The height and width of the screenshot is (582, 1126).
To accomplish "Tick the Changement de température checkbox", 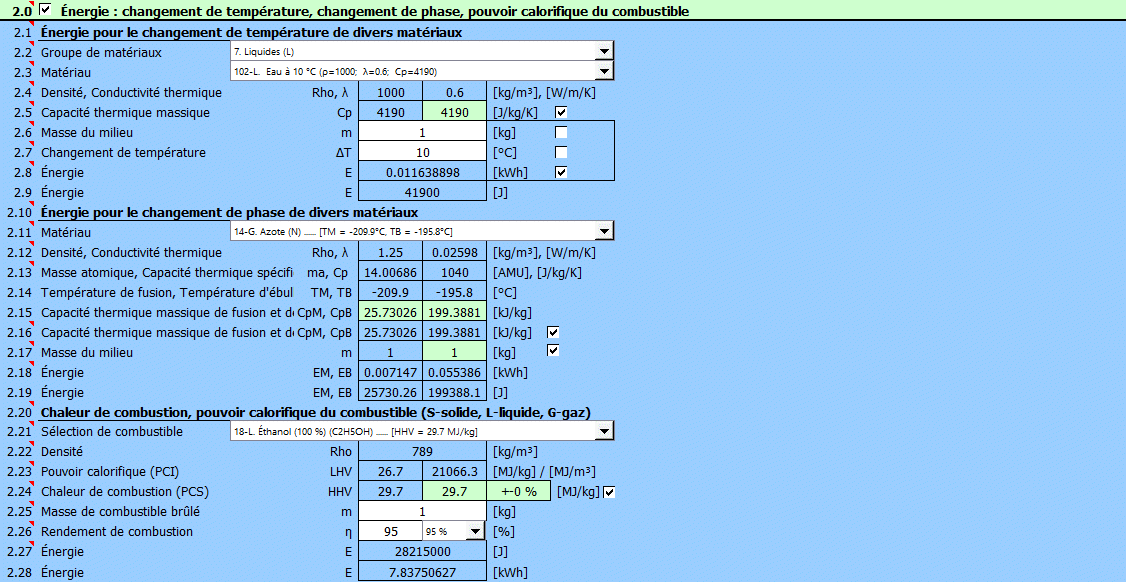I will (561, 152).
